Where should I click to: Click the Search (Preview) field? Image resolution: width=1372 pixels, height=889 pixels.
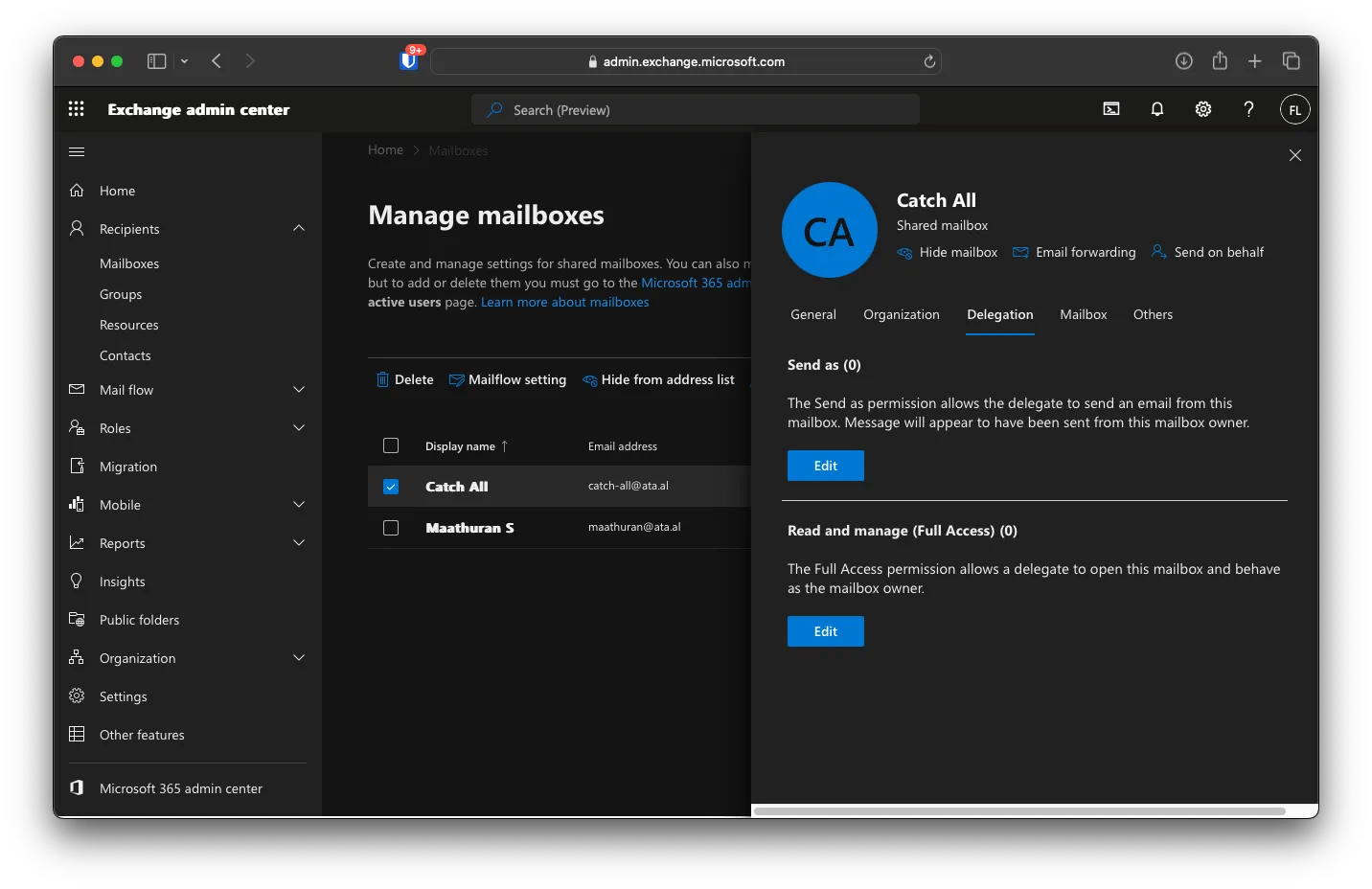coord(696,109)
